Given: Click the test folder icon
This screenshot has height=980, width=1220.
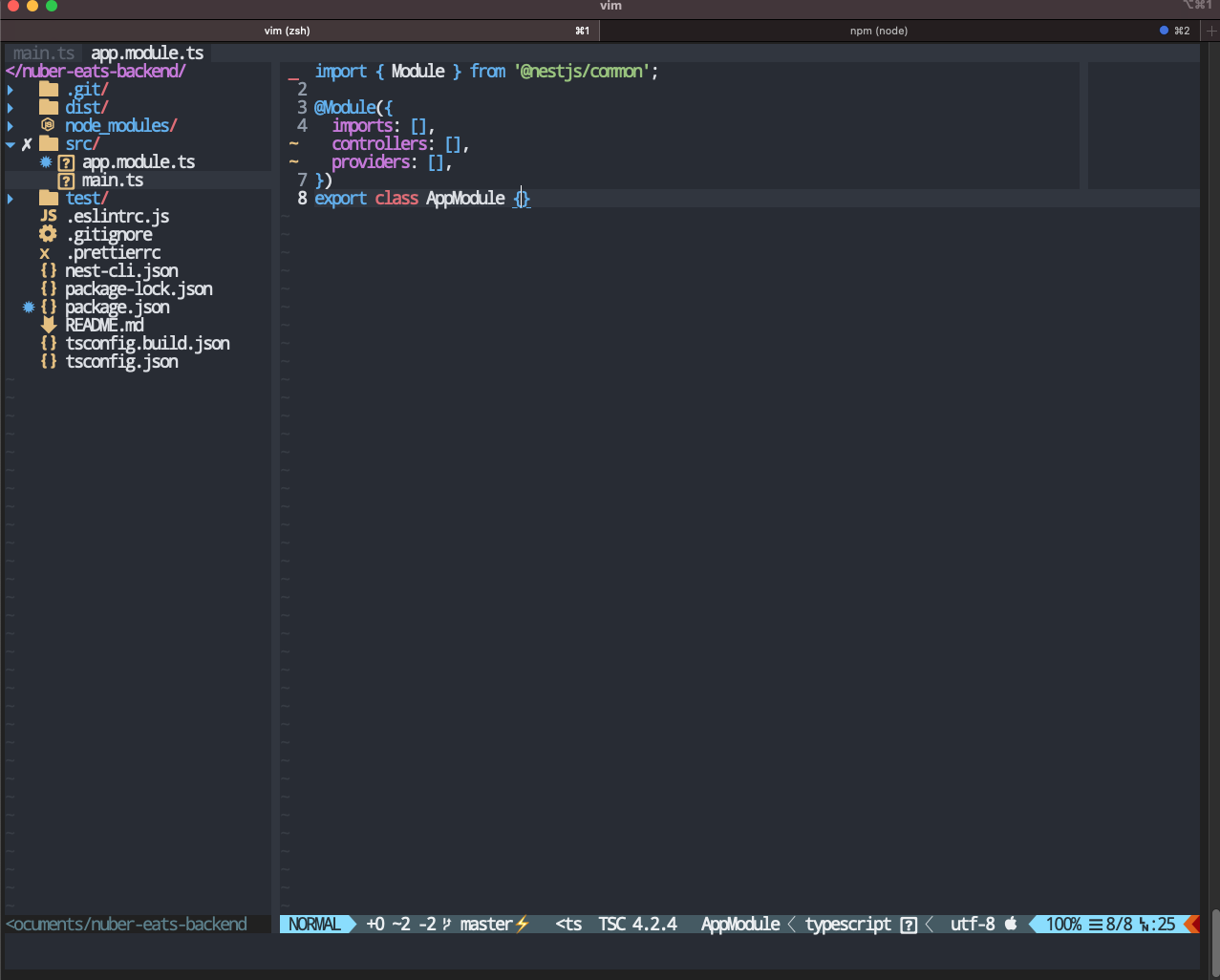Looking at the screenshot, I should coord(49,199).
